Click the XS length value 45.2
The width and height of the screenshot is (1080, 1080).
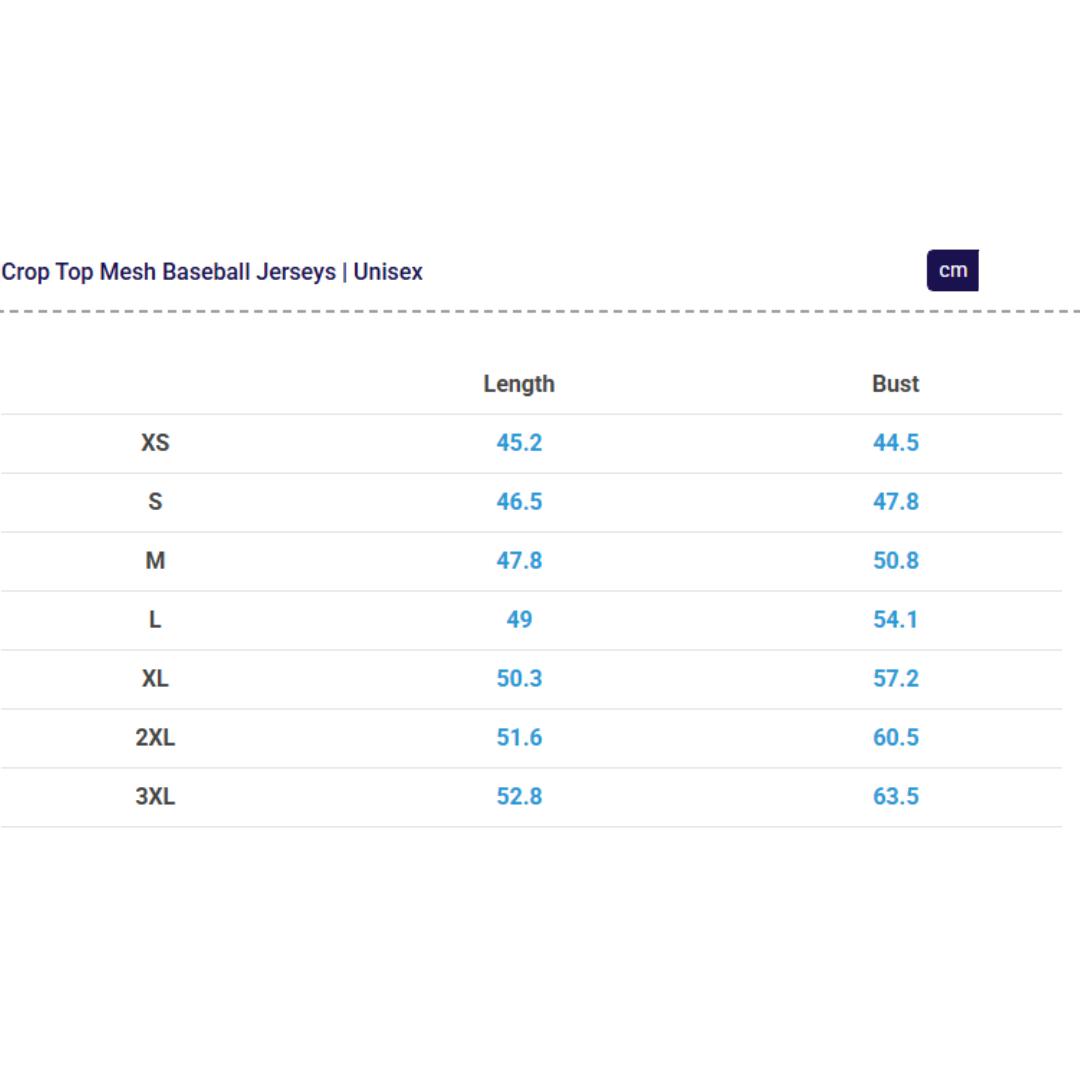(x=519, y=443)
